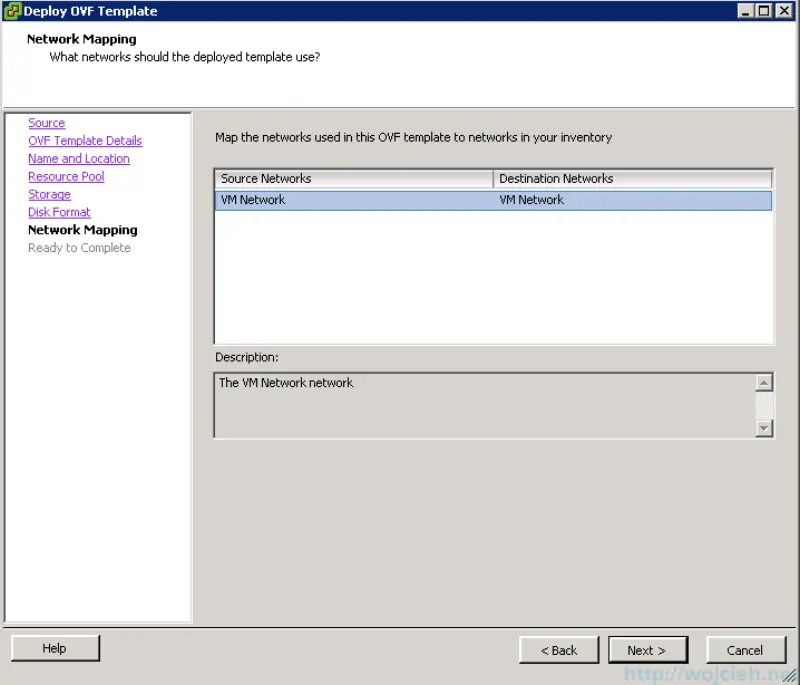Open the Disk Format step
Screen dimensions: 800x685
tap(59, 212)
